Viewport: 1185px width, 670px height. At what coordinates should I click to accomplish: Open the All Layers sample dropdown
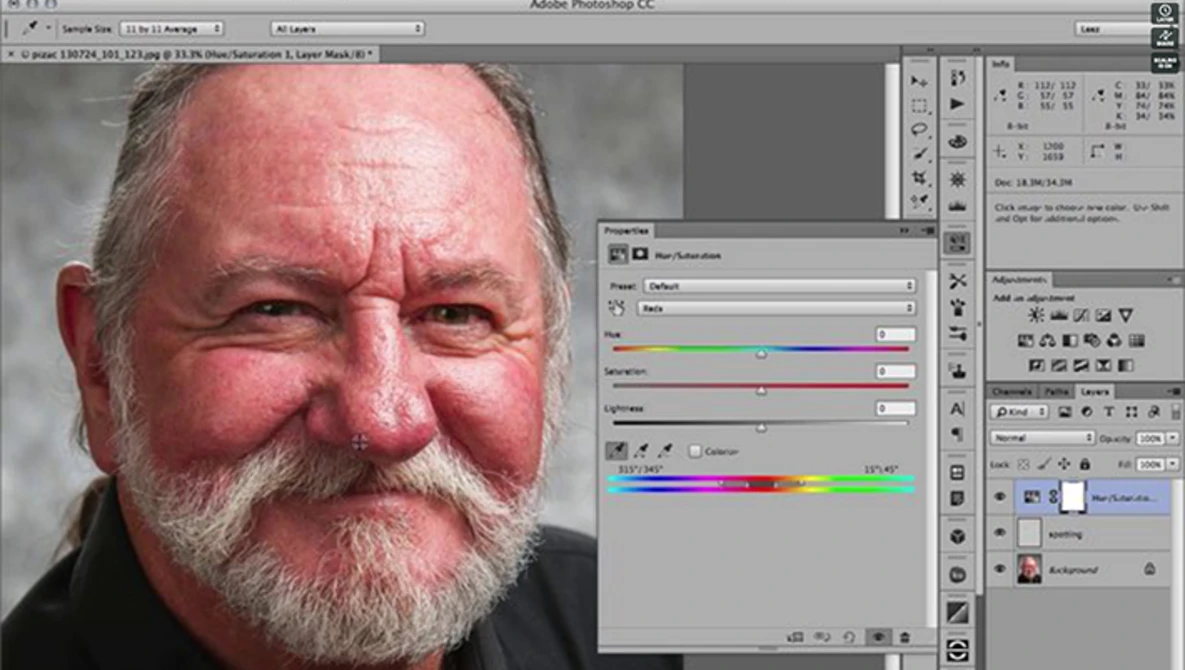click(x=348, y=29)
